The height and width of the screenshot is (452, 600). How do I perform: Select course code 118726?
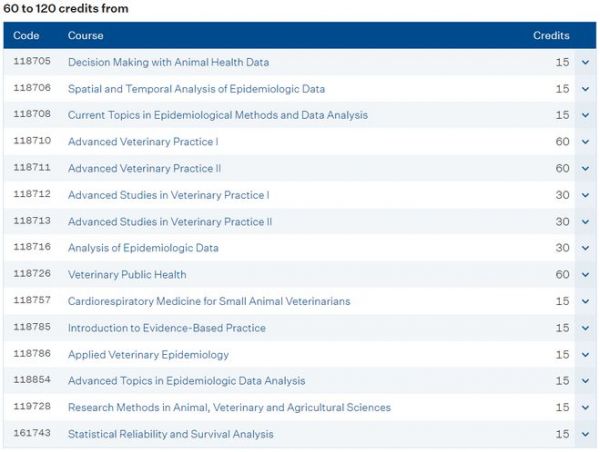click(32, 273)
